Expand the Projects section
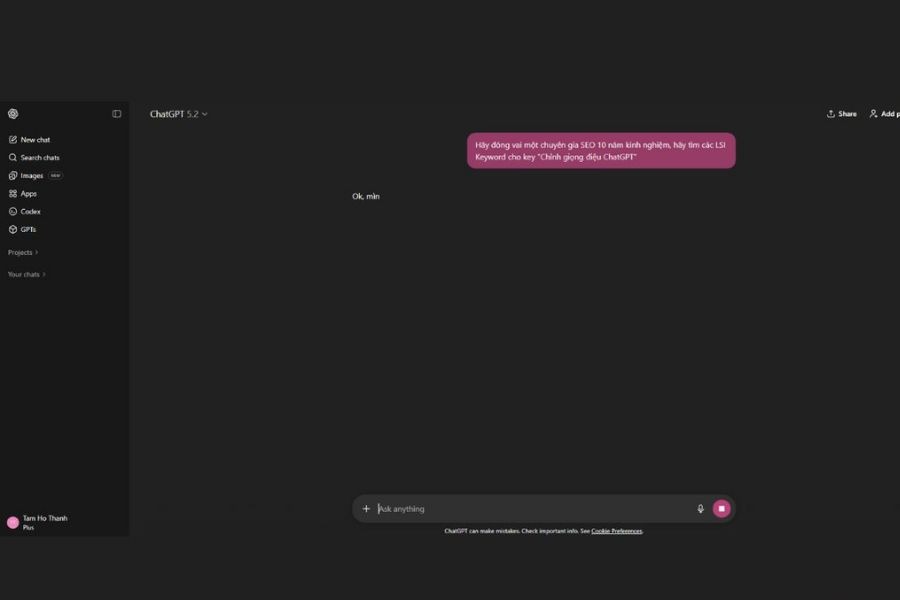Image resolution: width=900 pixels, height=600 pixels. point(23,252)
